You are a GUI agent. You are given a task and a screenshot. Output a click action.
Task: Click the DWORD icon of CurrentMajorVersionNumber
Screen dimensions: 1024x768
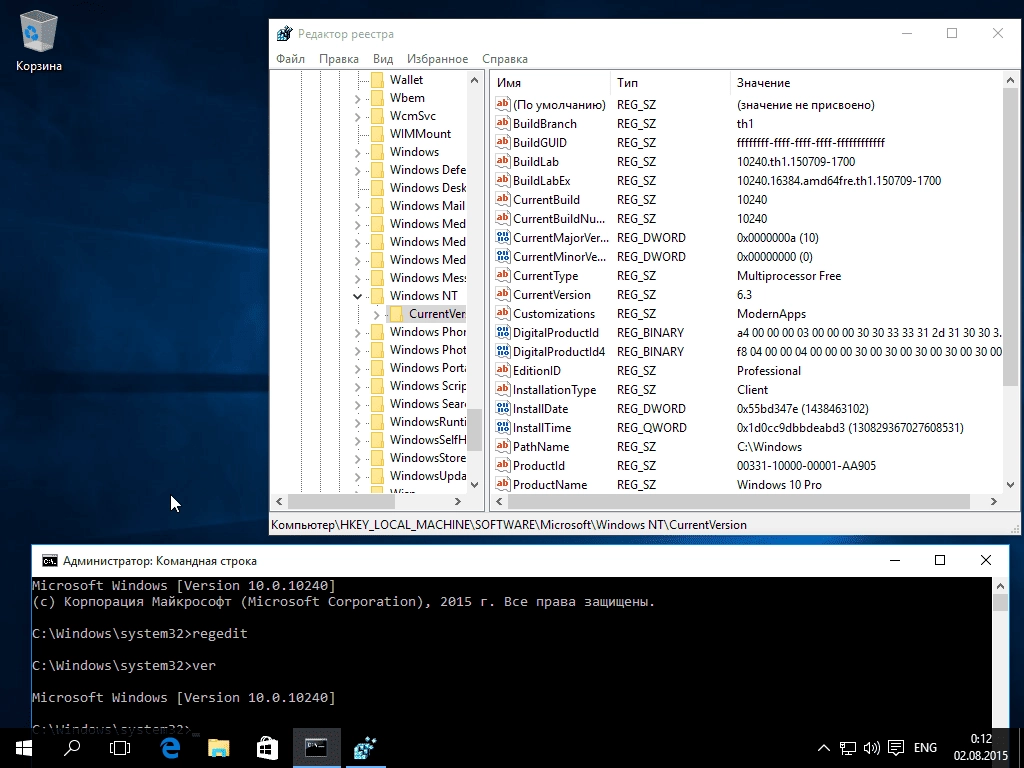(502, 237)
